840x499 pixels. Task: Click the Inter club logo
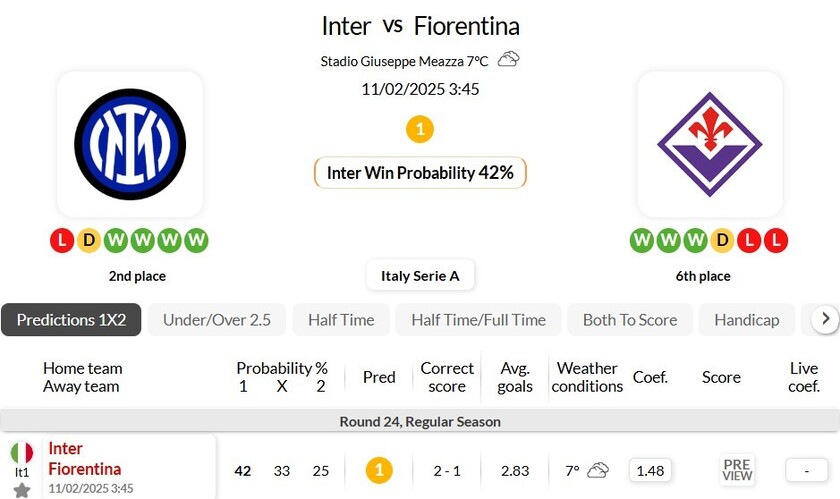tap(130, 144)
